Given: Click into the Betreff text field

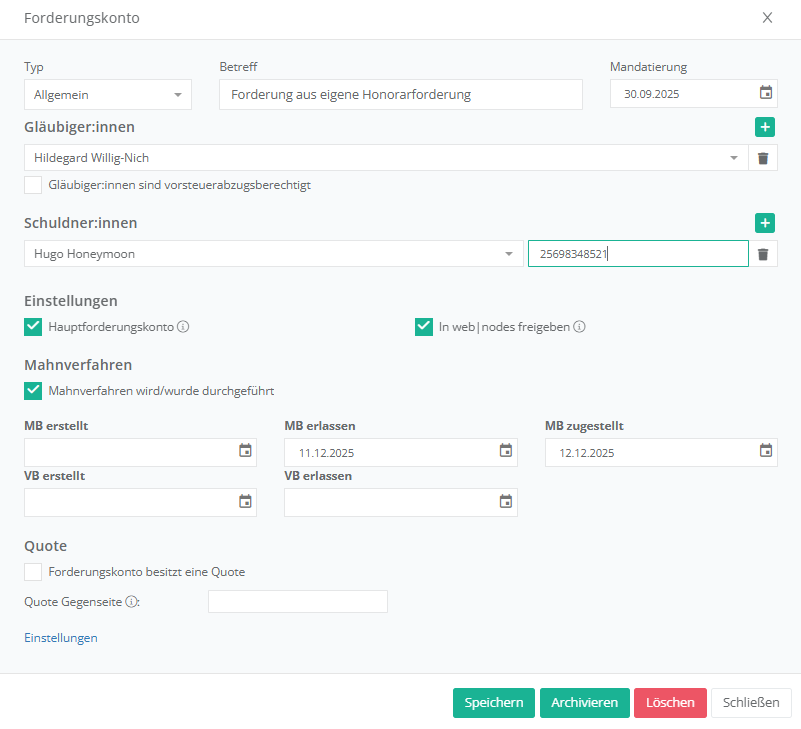Looking at the screenshot, I should [x=400, y=95].
